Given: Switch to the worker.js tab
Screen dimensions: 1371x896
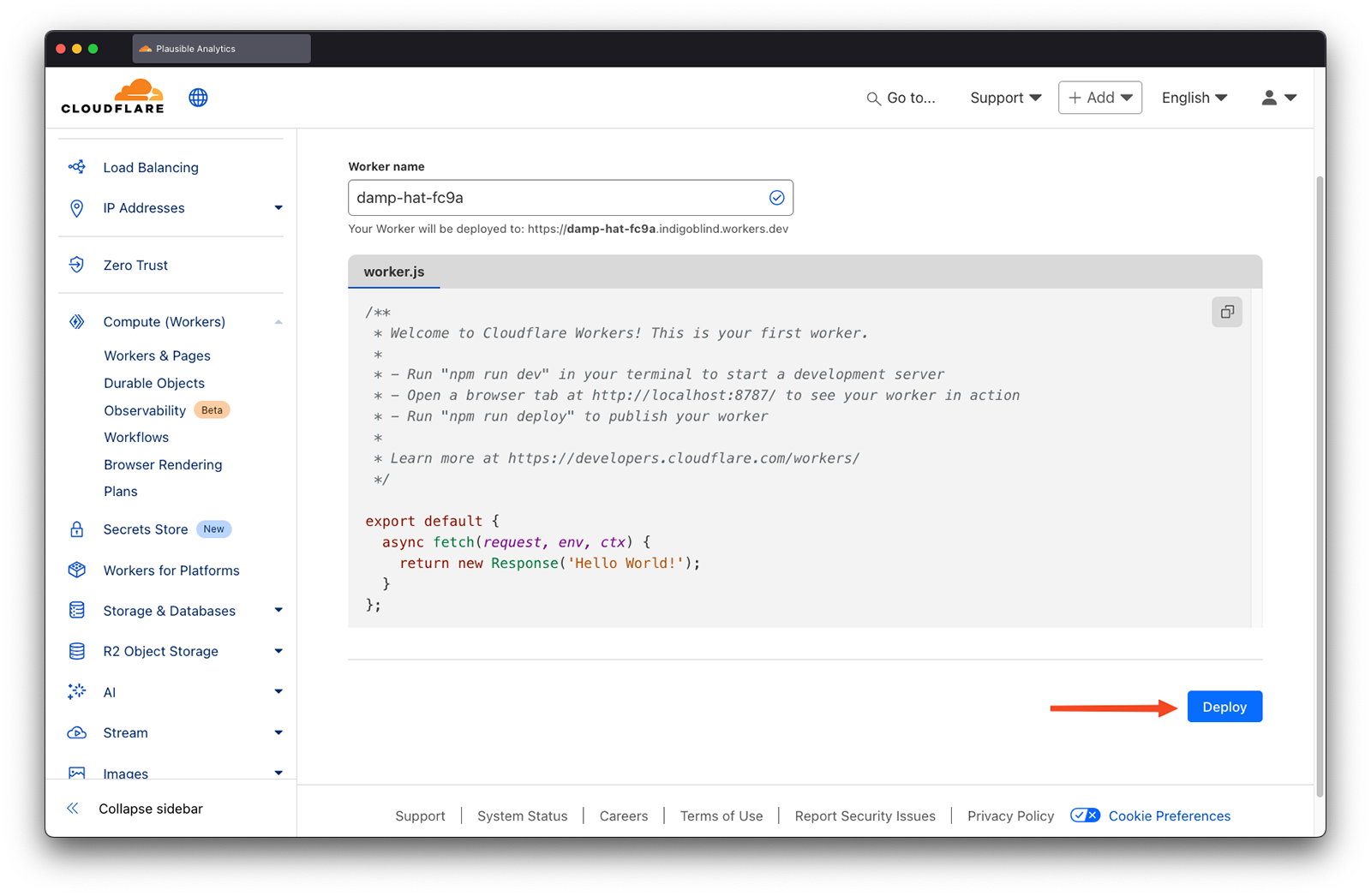Looking at the screenshot, I should coord(393,272).
